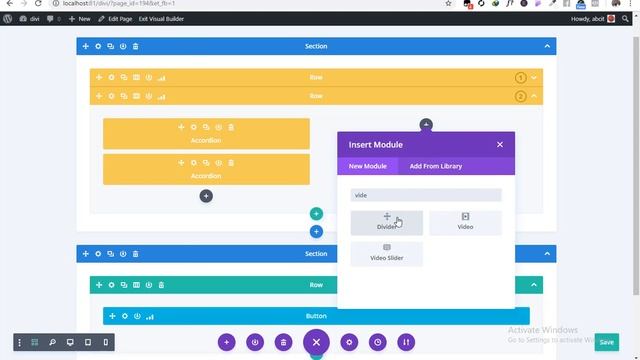Switch to New Module tab

pyautogui.click(x=368, y=167)
